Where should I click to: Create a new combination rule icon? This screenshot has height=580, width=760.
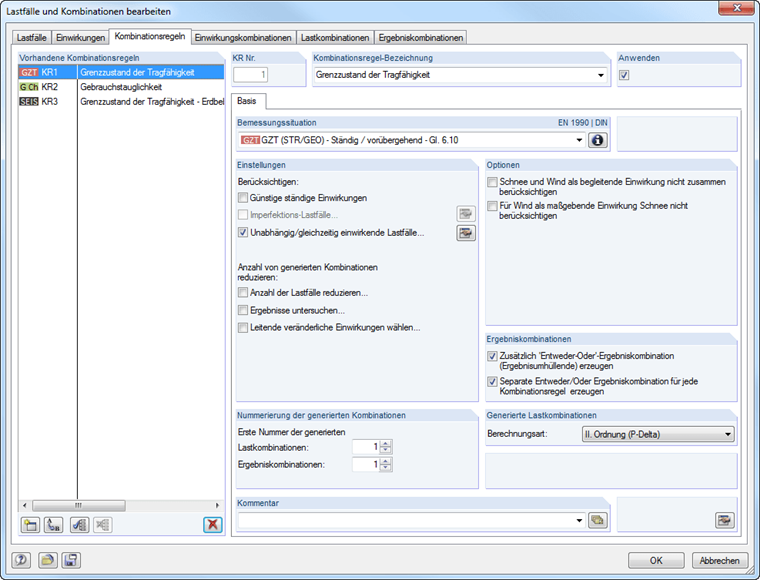click(31, 525)
